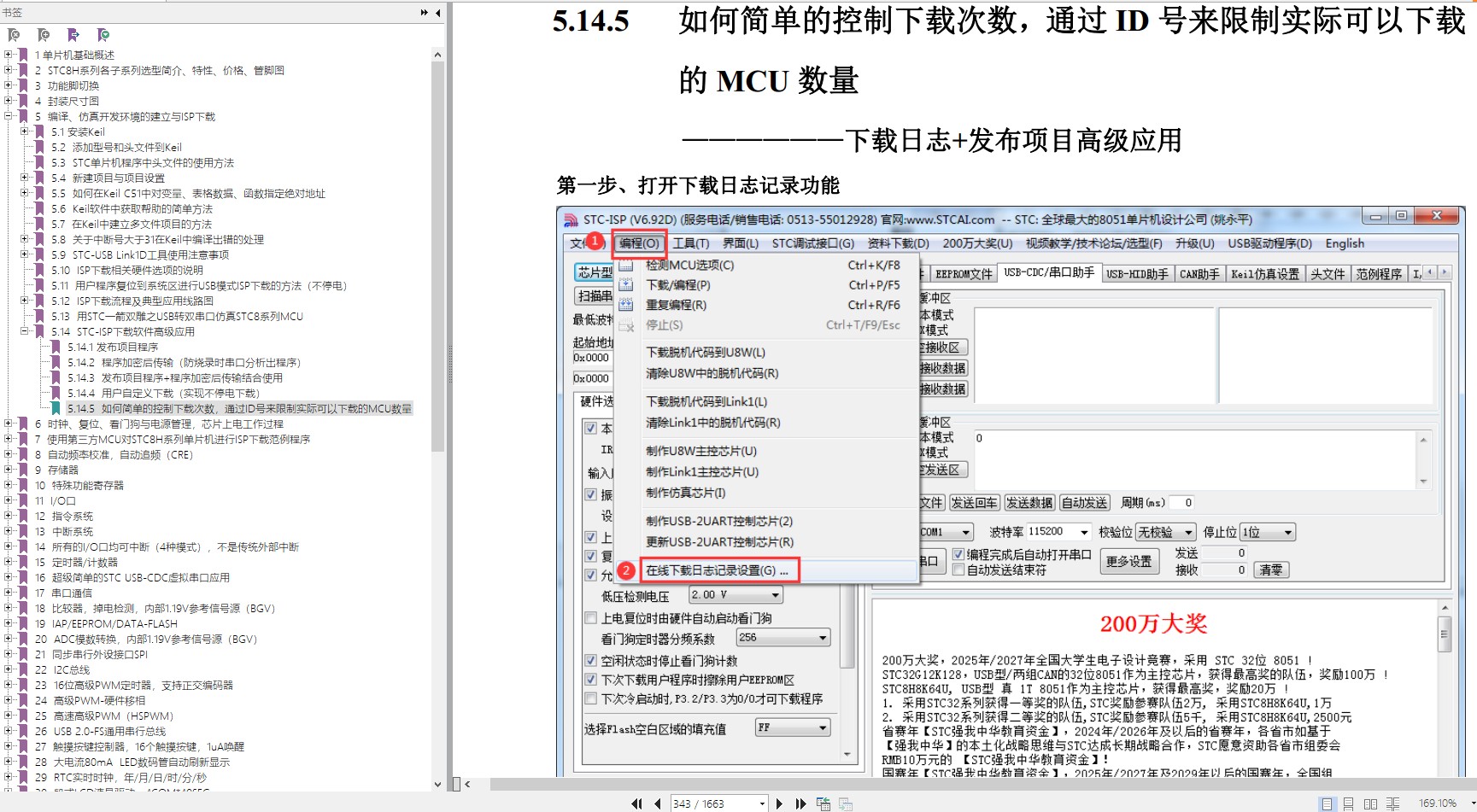Click the delete bookmark icon
The width and height of the screenshot is (1477, 812).
point(14,35)
